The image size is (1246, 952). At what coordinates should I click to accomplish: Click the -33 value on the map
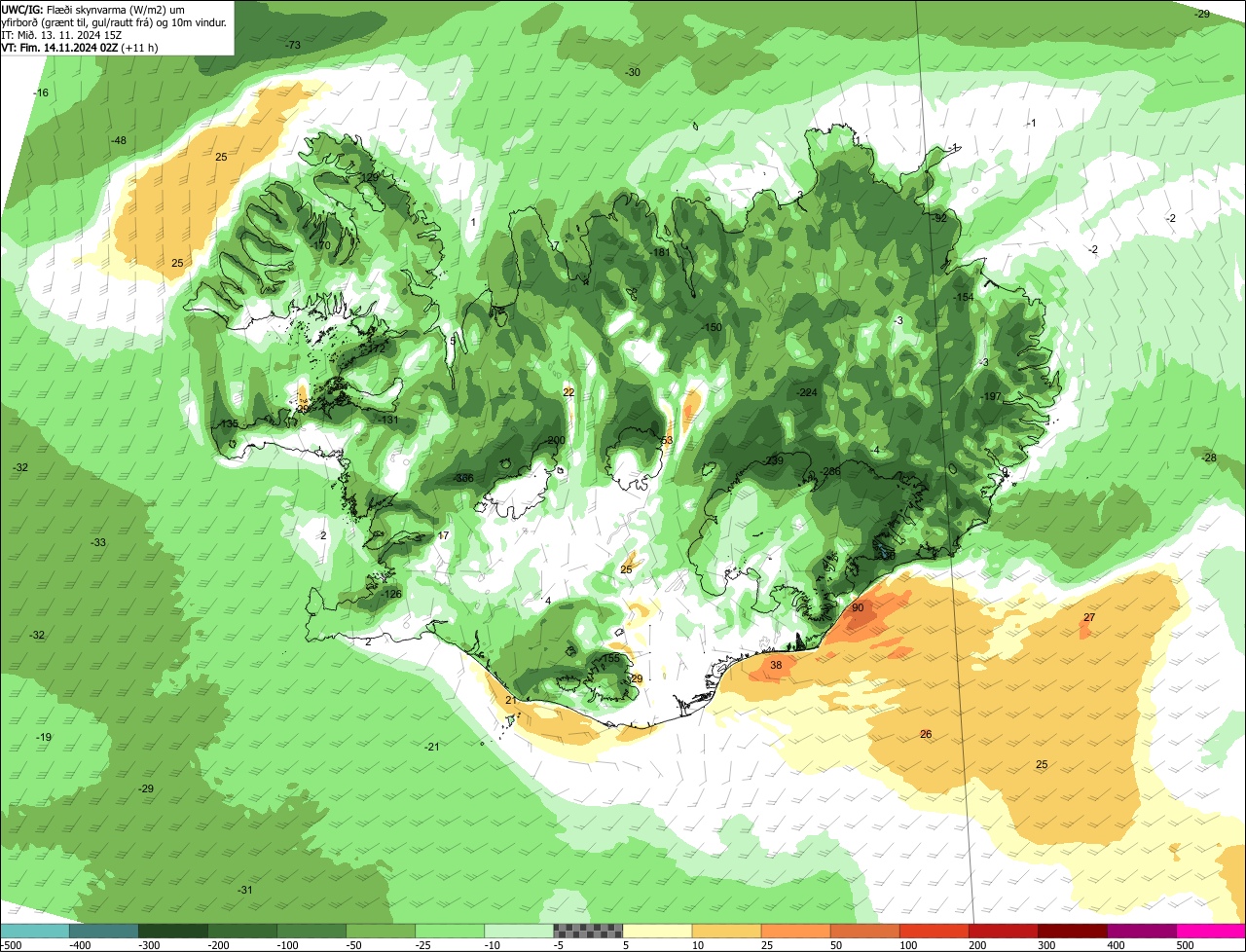pos(98,542)
